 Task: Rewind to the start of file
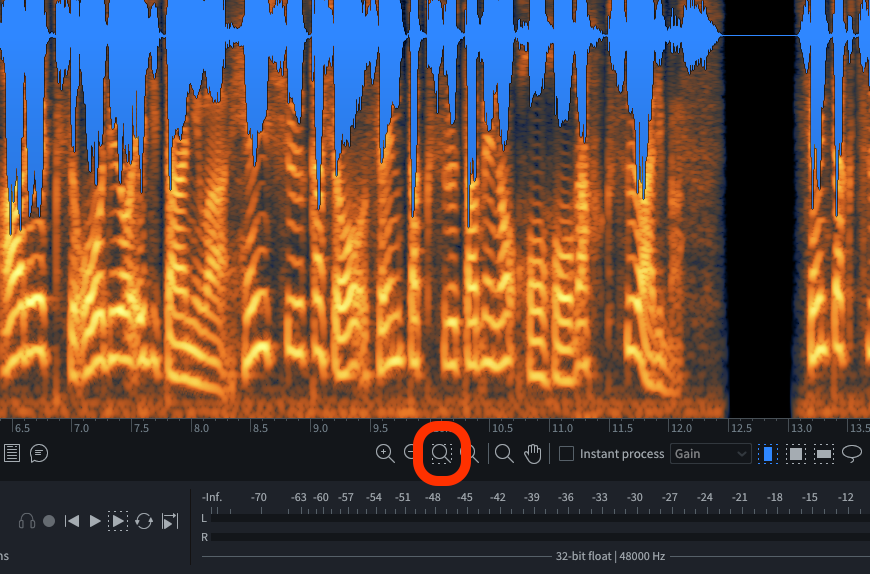pyautogui.click(x=72, y=521)
